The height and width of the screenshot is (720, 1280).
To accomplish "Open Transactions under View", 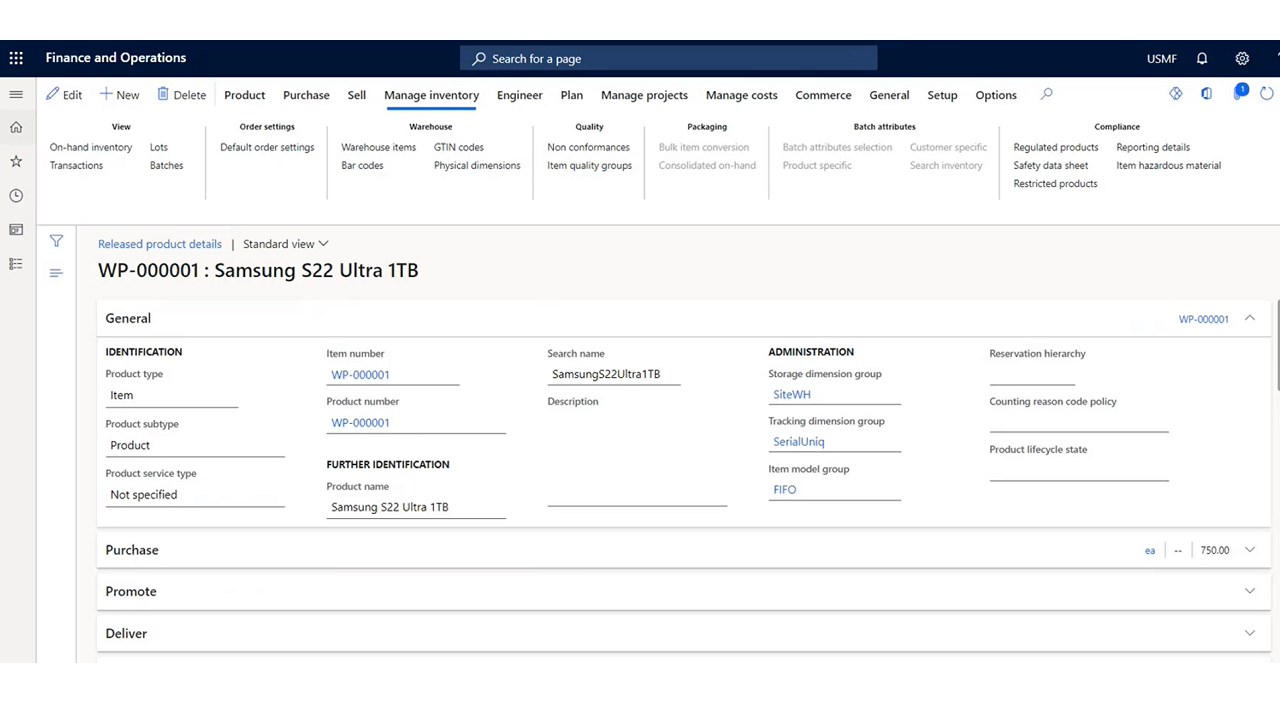I will click(76, 165).
